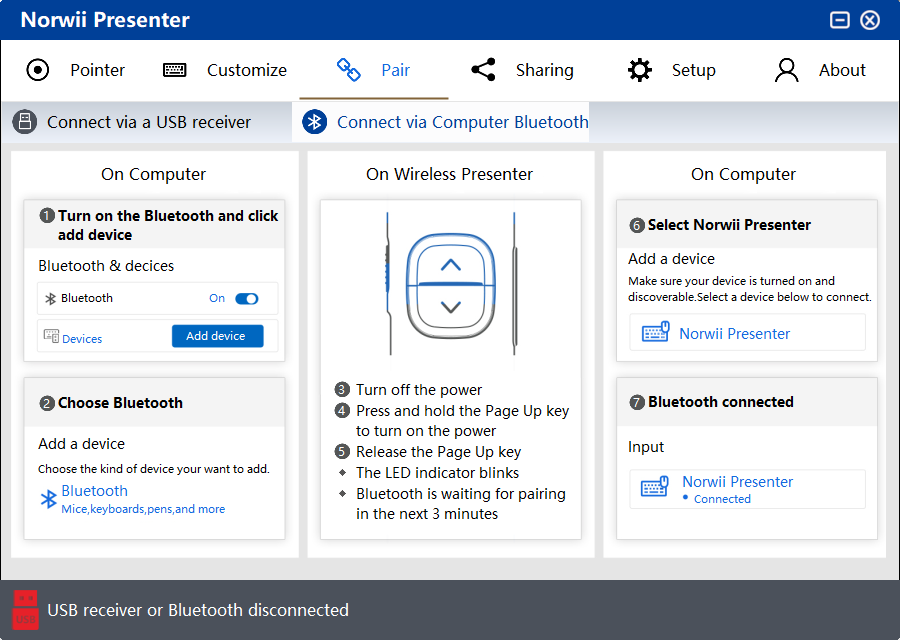Open the Pointer tab

[x=76, y=70]
